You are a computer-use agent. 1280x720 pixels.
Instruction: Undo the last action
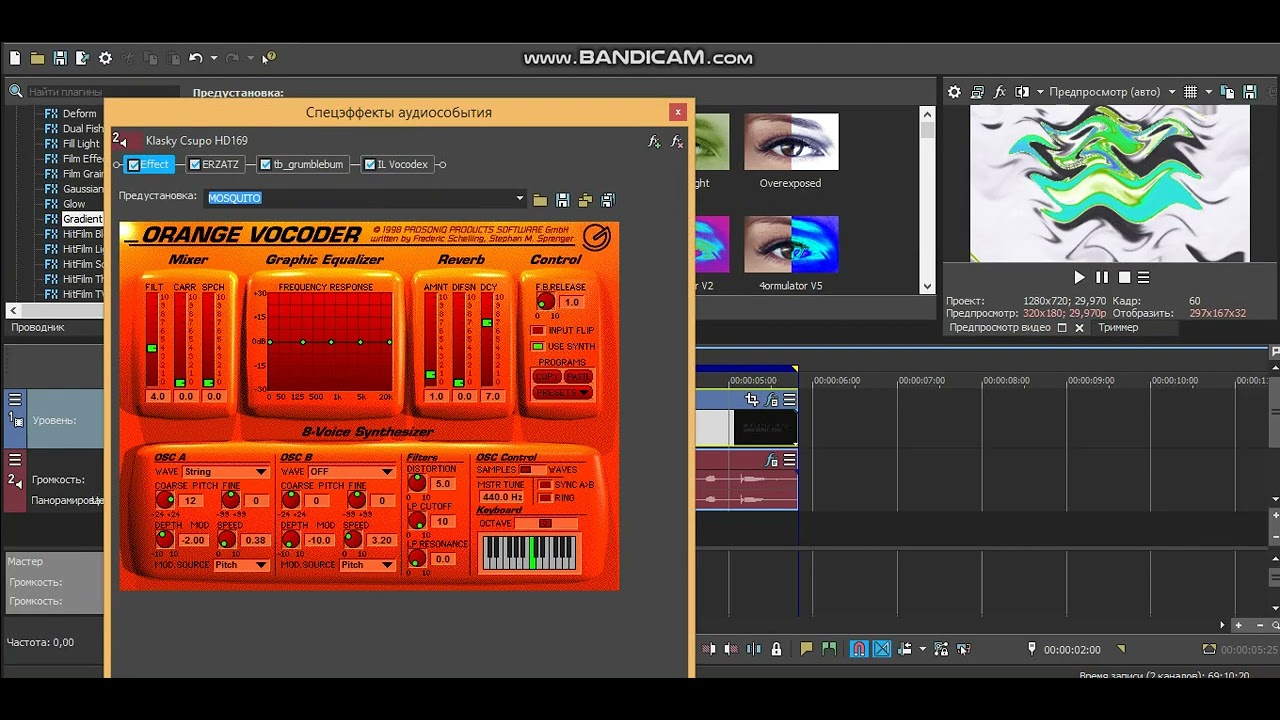(195, 59)
